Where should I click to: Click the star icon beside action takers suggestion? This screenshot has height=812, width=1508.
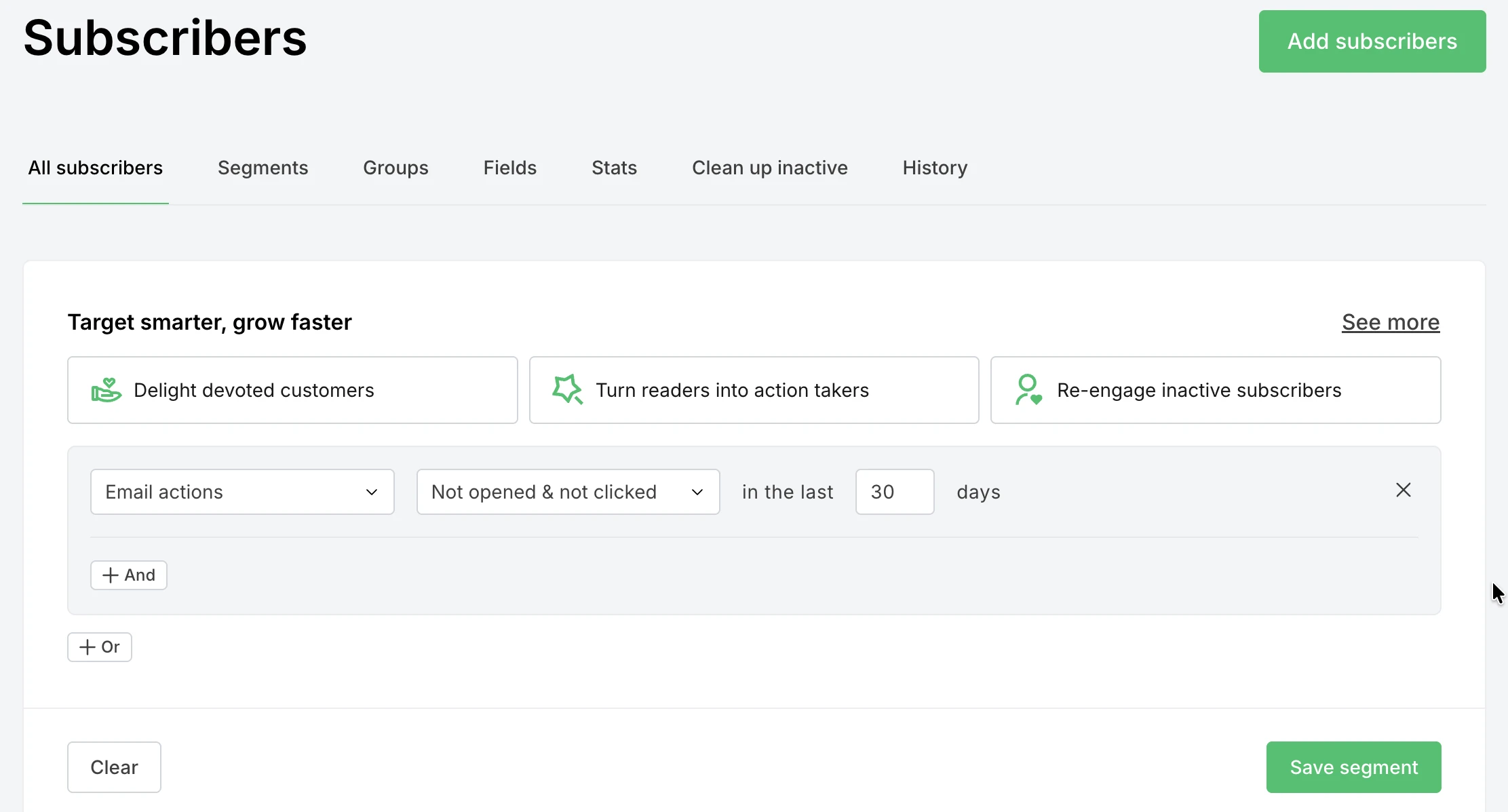click(567, 389)
